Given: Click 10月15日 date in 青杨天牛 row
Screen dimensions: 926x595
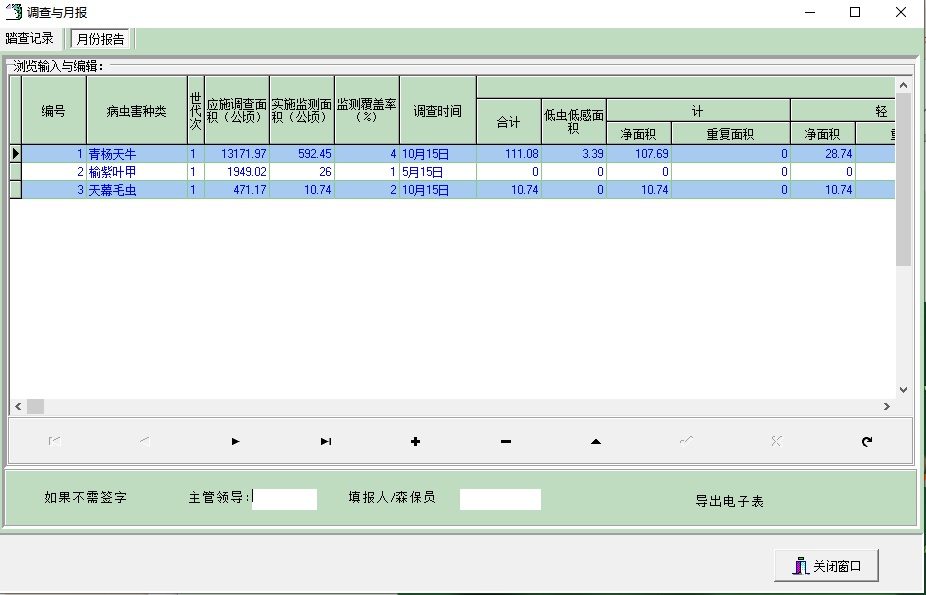Looking at the screenshot, I should (x=438, y=153).
